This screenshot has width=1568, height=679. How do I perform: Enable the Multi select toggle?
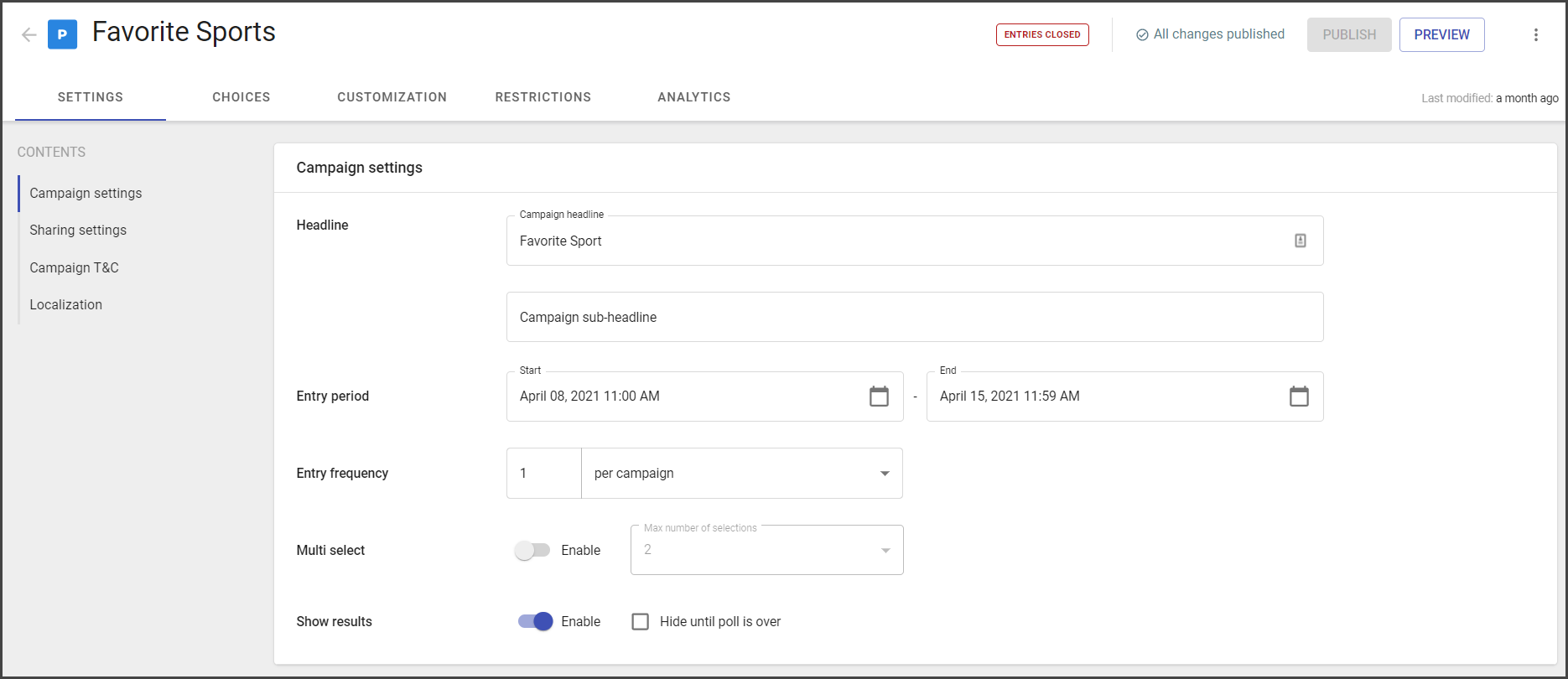pyautogui.click(x=532, y=550)
